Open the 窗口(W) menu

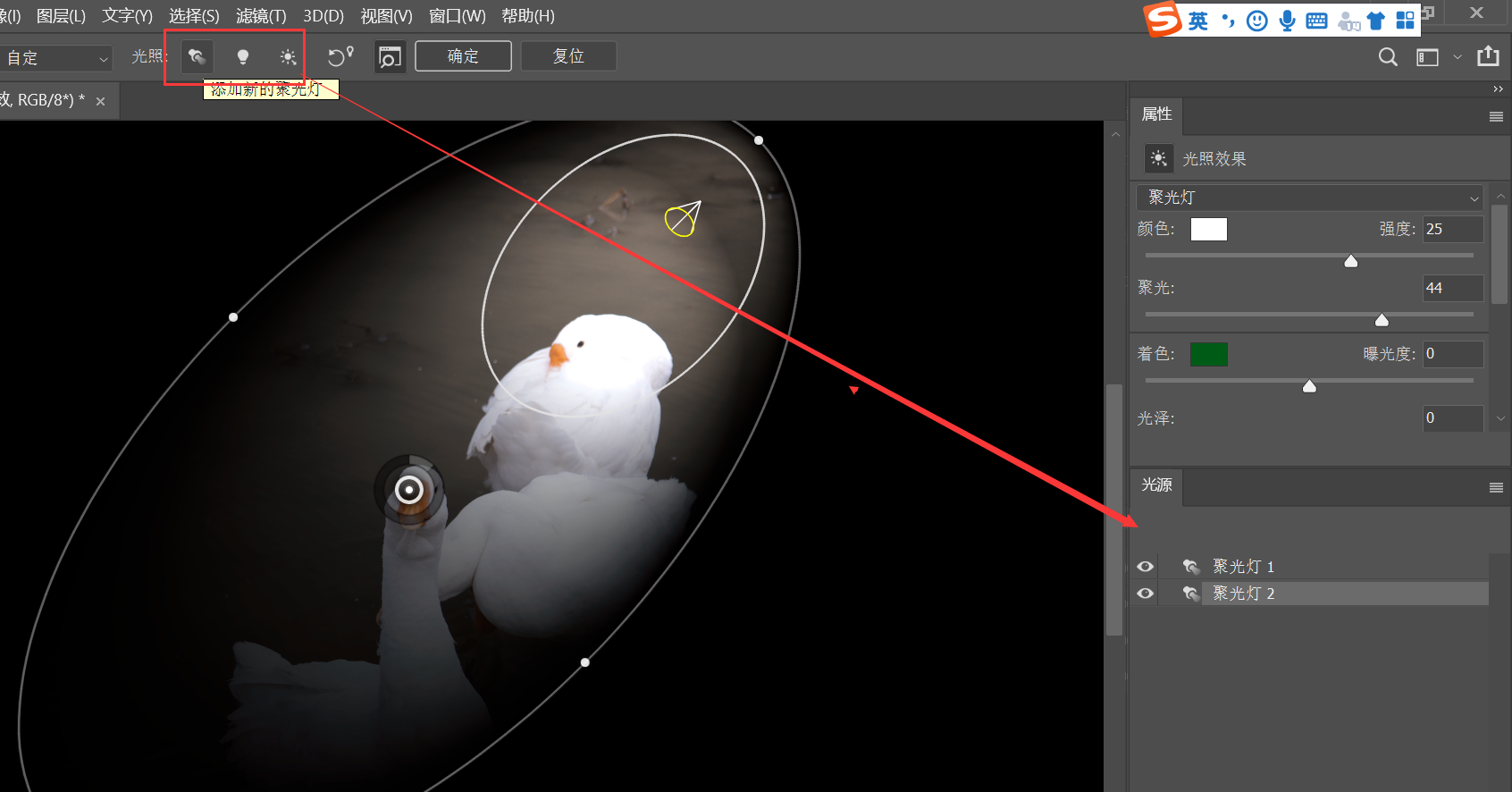coord(458,16)
